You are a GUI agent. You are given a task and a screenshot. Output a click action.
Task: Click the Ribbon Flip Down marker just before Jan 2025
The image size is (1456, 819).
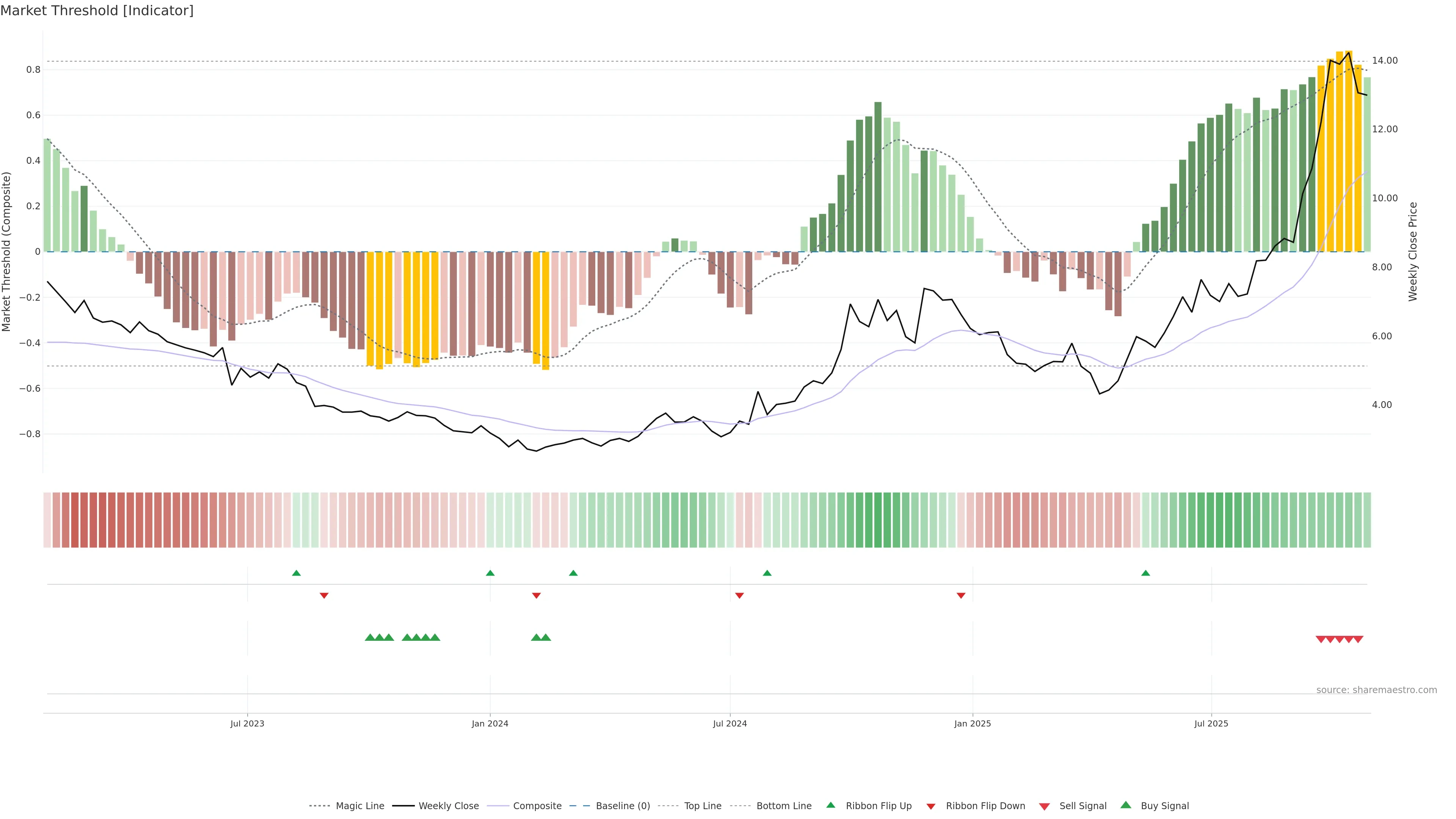pos(961,595)
